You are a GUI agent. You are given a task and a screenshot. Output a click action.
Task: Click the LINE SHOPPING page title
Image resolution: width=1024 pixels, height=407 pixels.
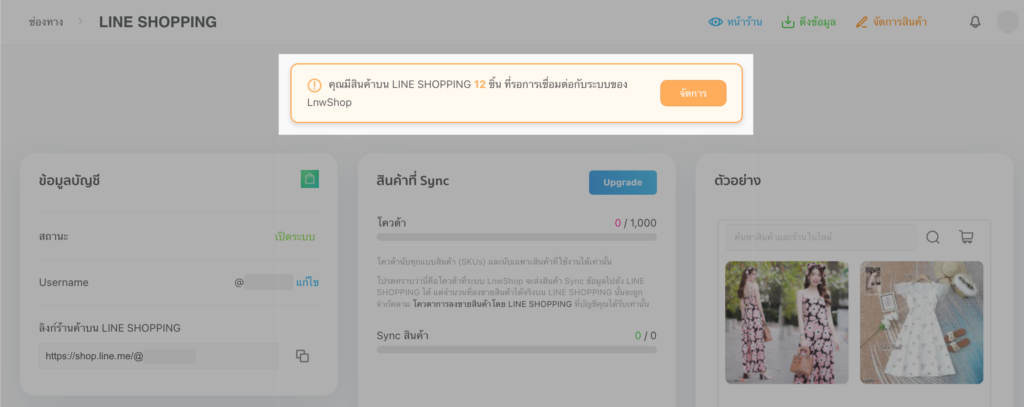point(157,22)
